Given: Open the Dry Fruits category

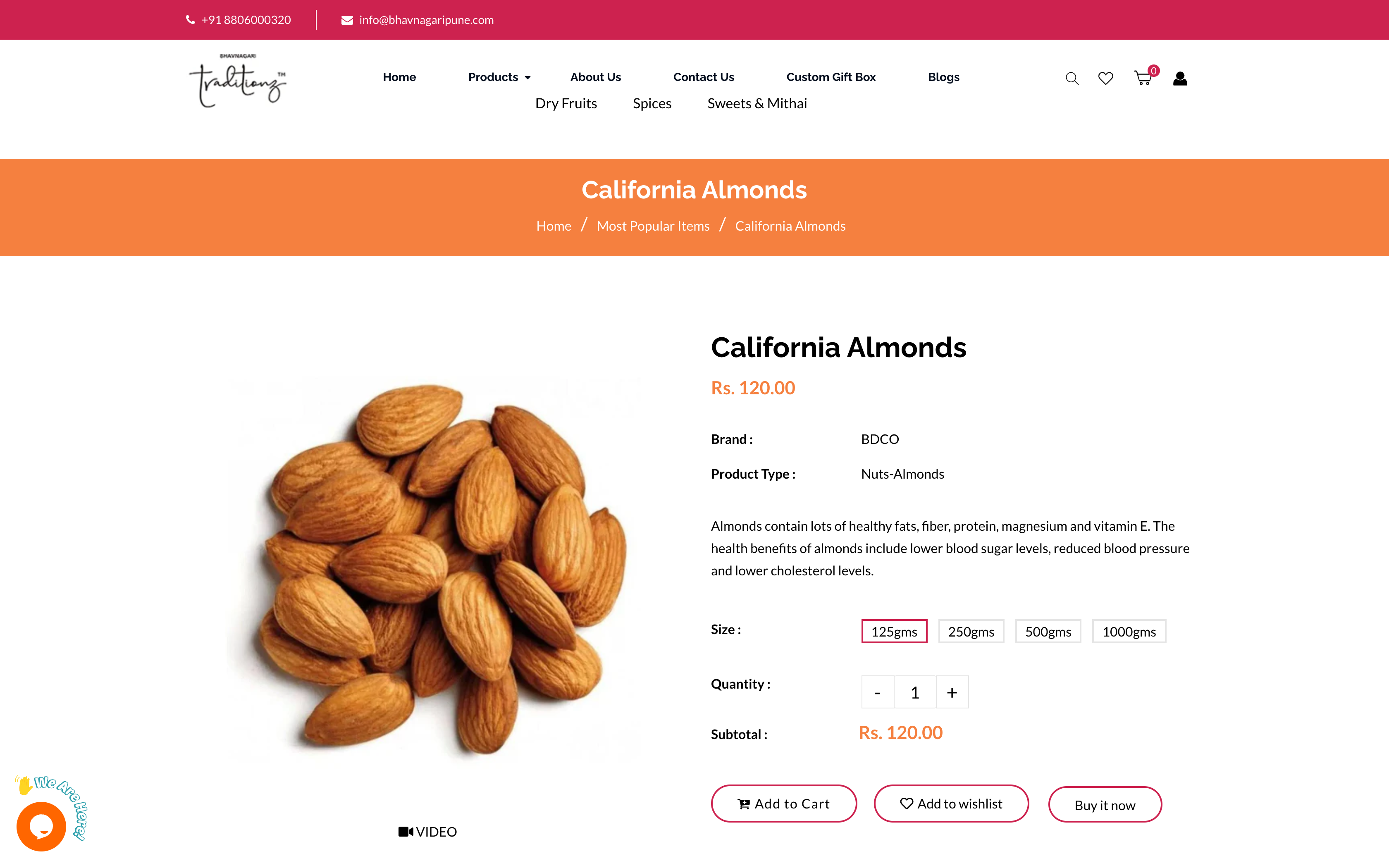Looking at the screenshot, I should click(566, 103).
